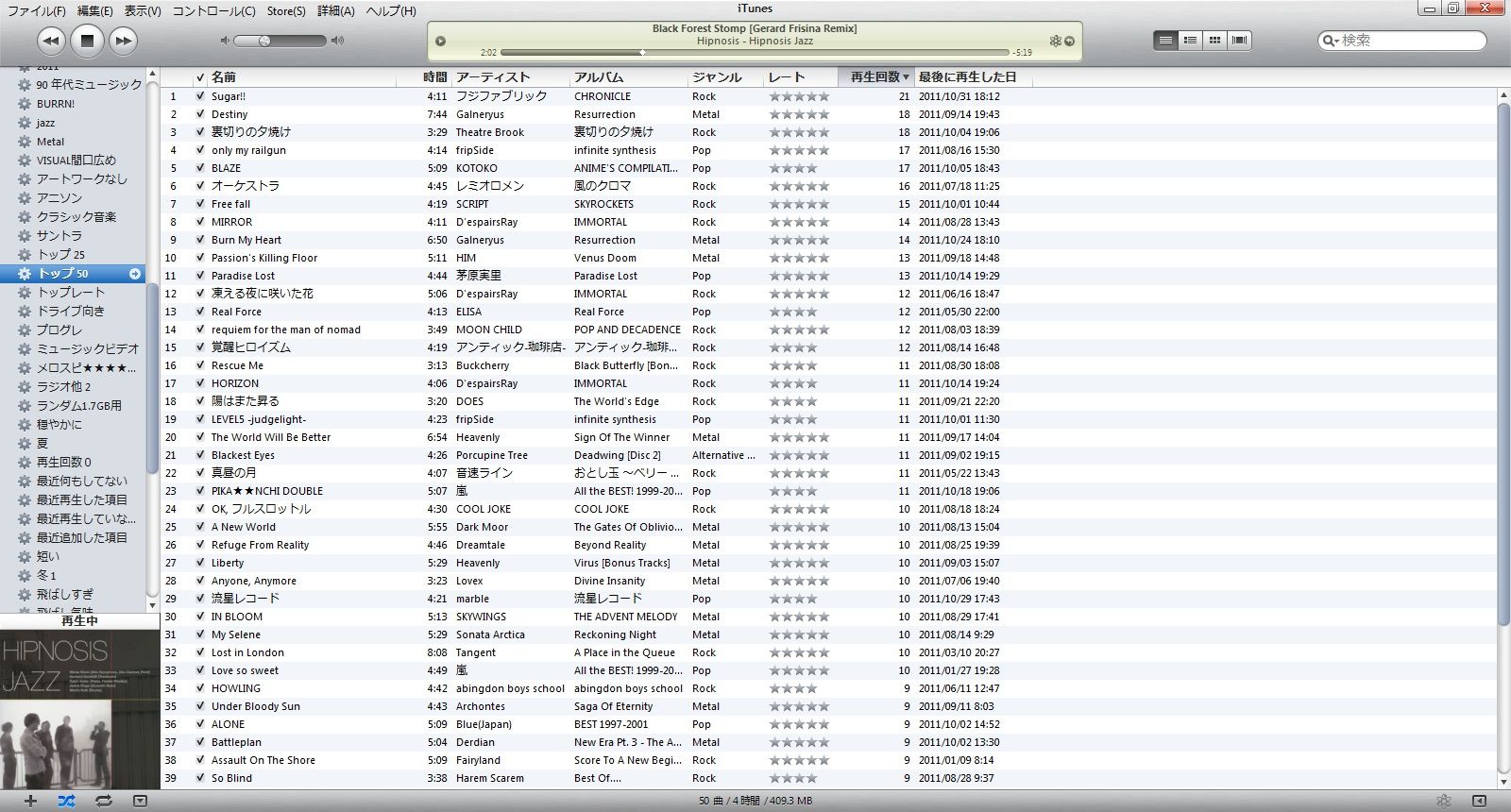Image resolution: width=1511 pixels, height=812 pixels.
Task: Click the arrow icon in the track display
Action: pos(1069,41)
